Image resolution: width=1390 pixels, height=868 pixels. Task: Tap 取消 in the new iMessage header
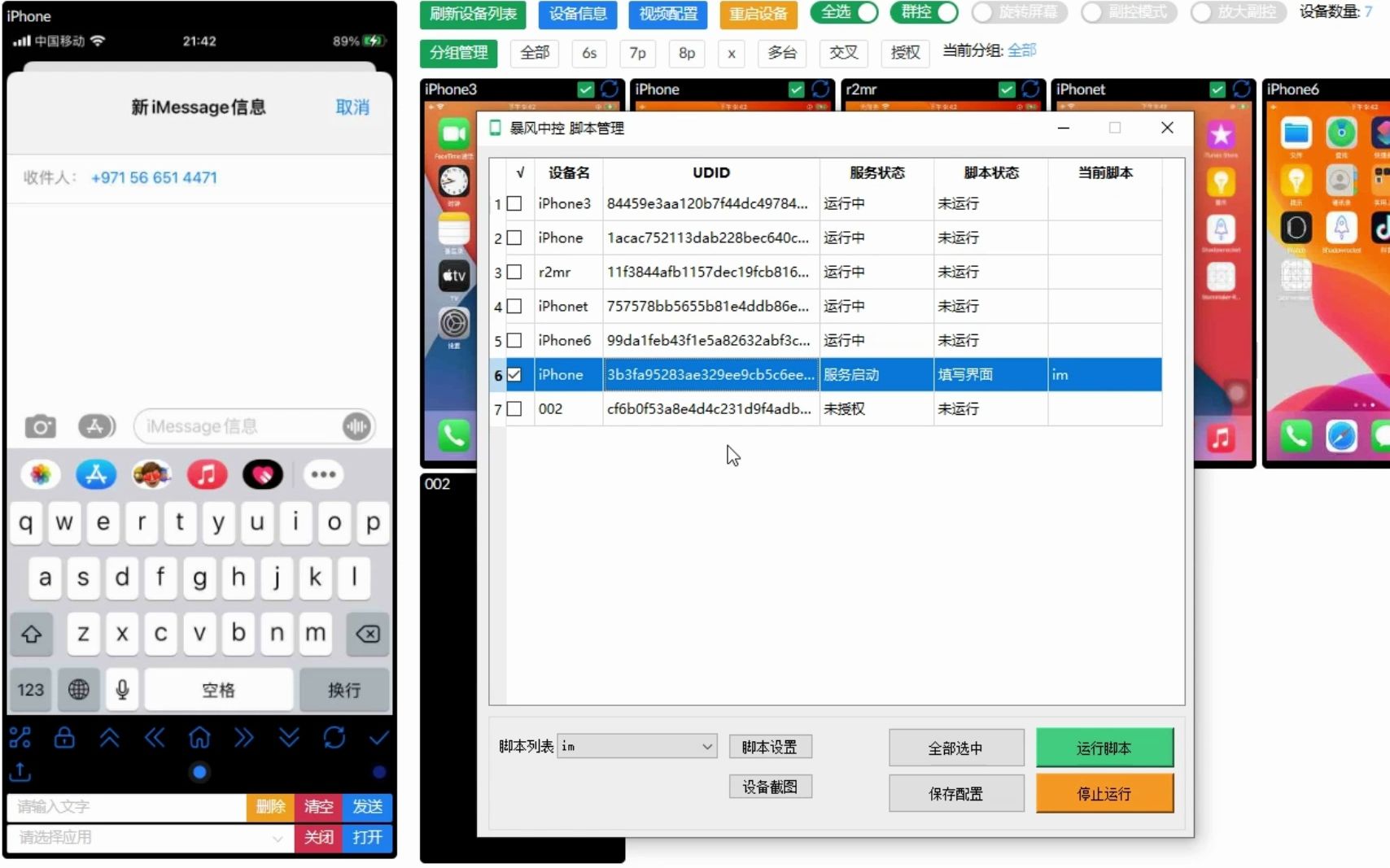coord(352,107)
